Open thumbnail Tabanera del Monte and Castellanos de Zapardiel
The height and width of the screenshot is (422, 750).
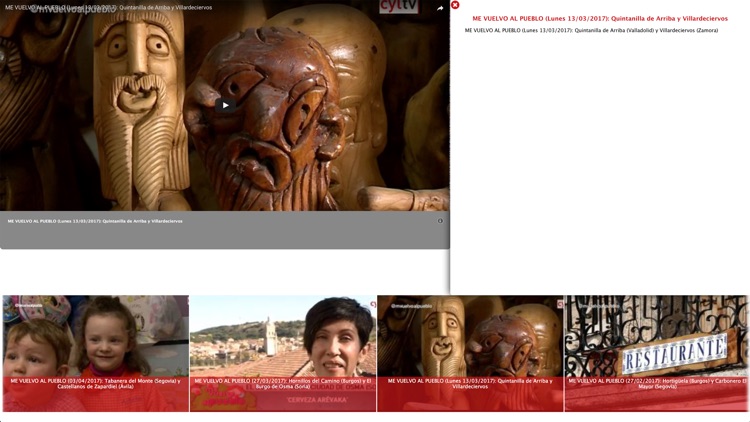tap(96, 353)
